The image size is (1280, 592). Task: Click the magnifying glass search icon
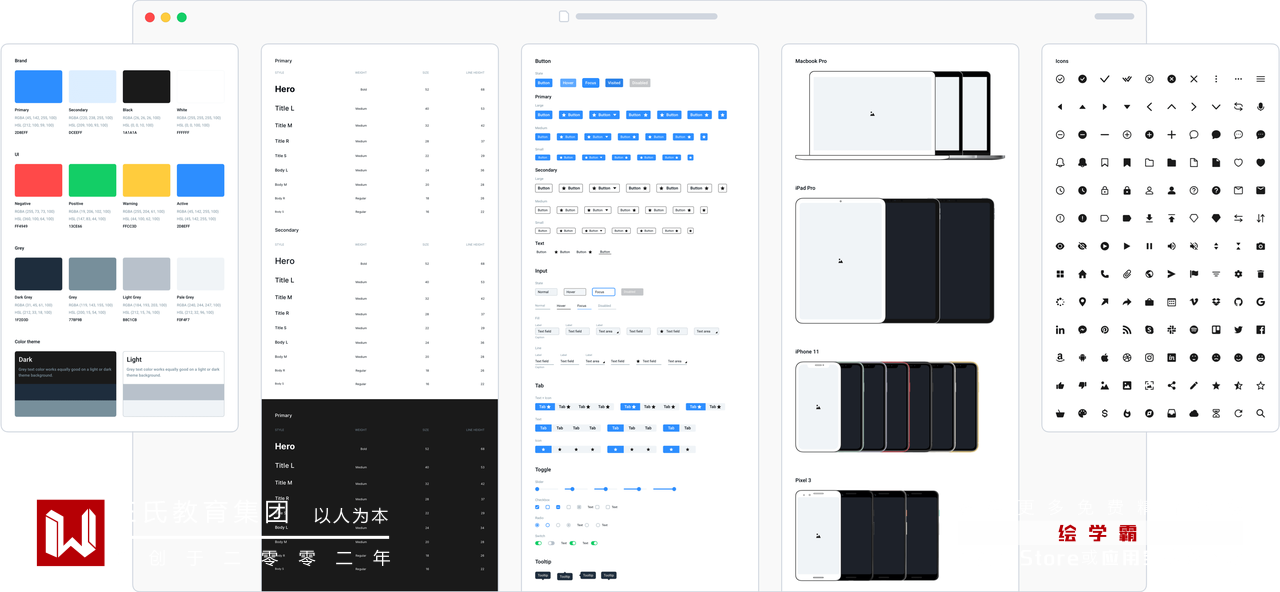pyautogui.click(x=1261, y=413)
